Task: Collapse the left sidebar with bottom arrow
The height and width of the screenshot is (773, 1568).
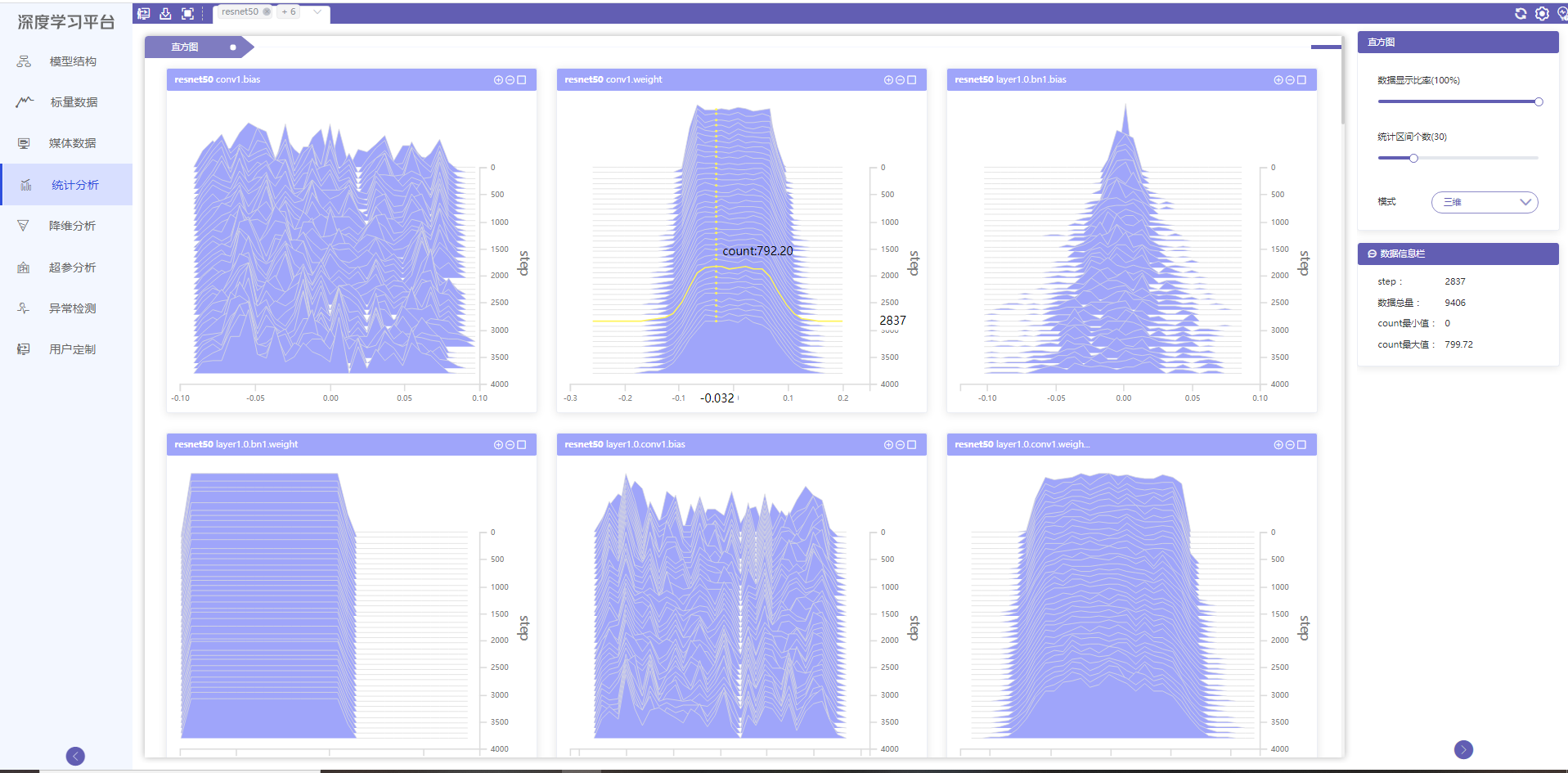Action: (75, 756)
